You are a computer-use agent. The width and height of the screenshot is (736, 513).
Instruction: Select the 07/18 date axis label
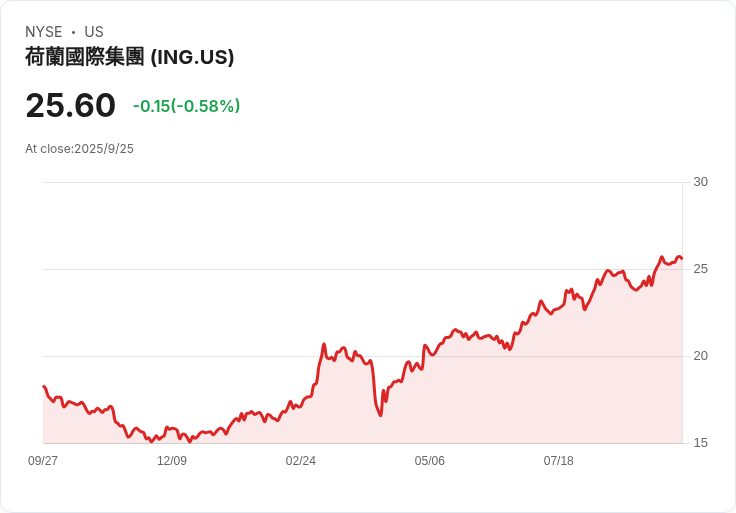point(559,461)
